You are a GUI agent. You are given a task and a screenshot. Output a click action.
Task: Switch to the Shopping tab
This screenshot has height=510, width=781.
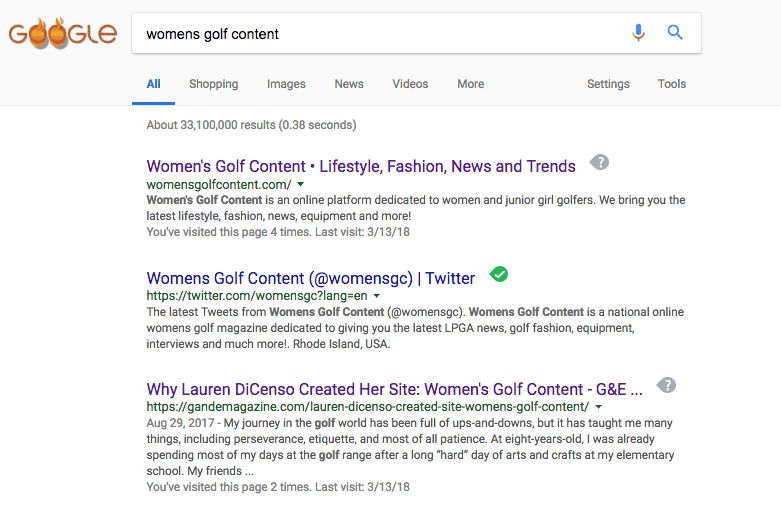tap(214, 84)
